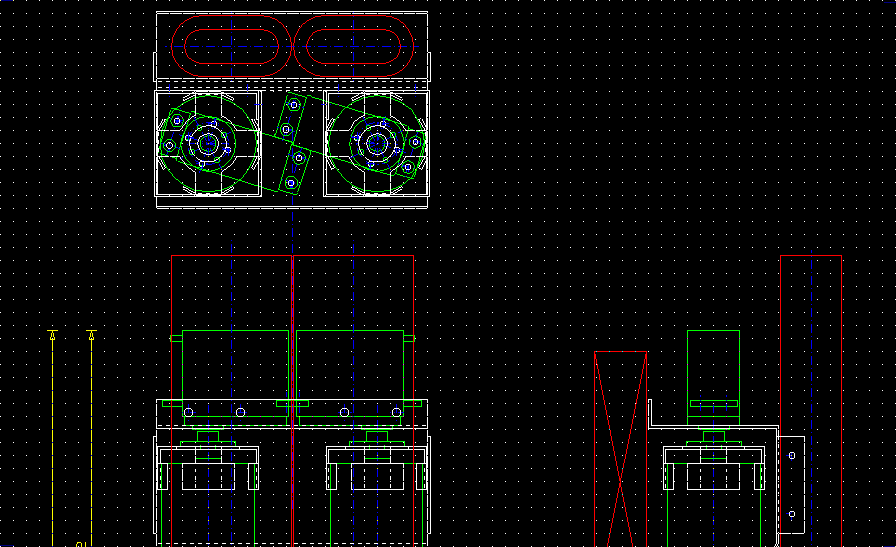This screenshot has height=547, width=896.
Task: Select the green motor box in side view
Action: 713,365
